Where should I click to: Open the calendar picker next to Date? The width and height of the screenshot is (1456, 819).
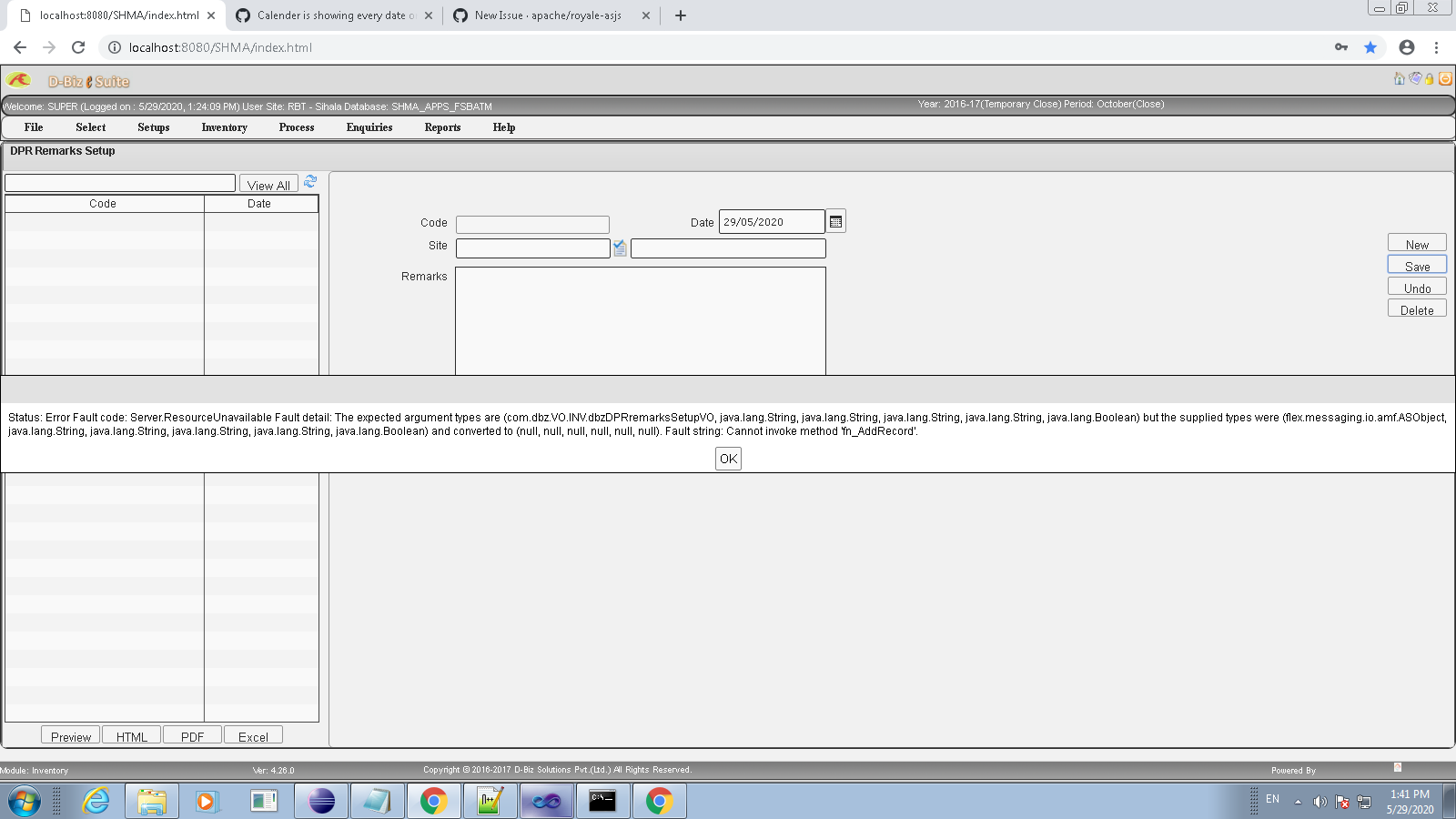pyautogui.click(x=835, y=222)
